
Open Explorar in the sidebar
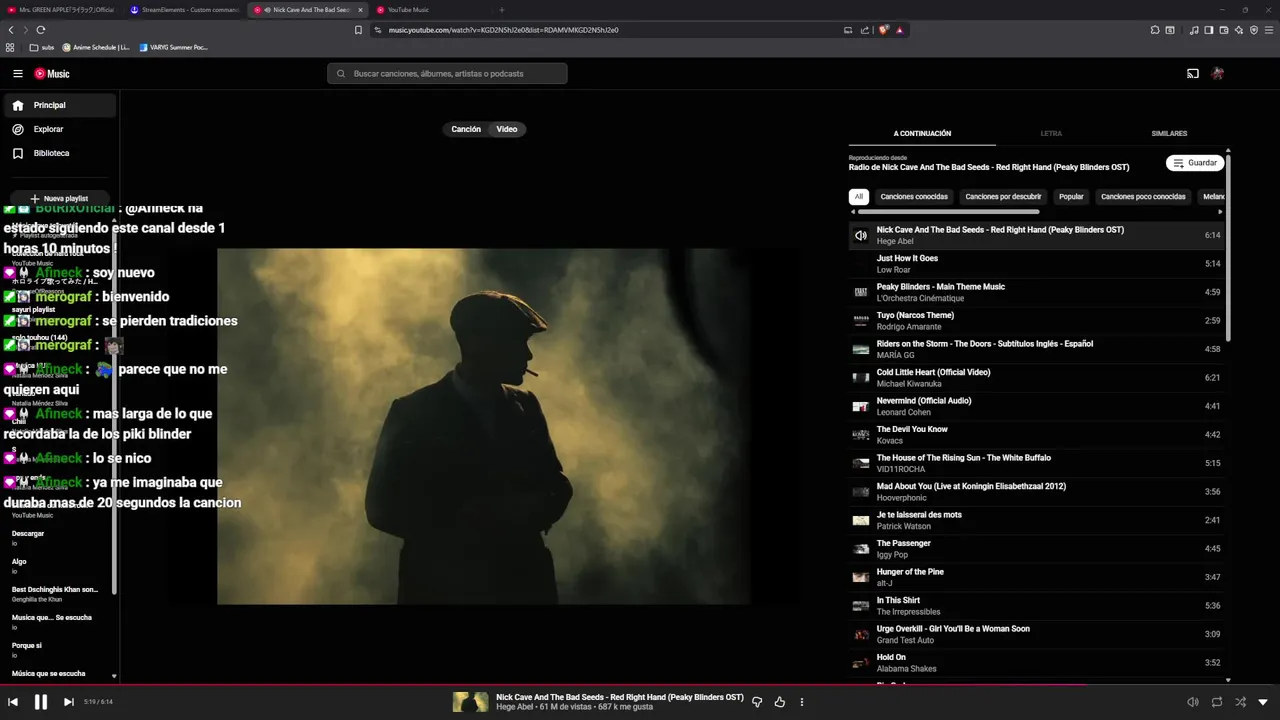tap(59, 129)
